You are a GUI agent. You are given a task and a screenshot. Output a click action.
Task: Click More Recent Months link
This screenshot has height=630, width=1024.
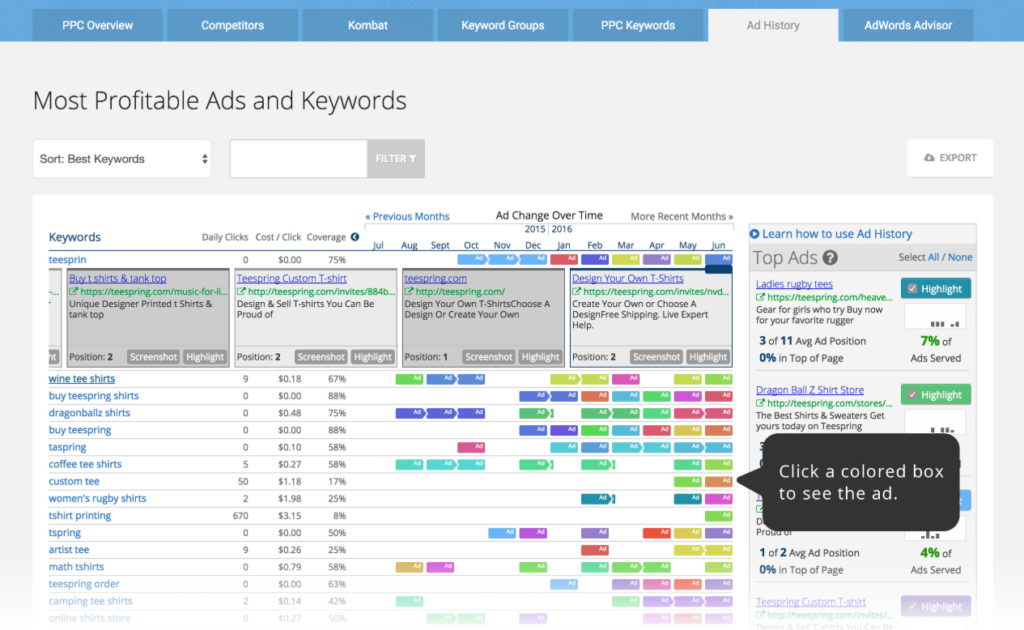[682, 216]
